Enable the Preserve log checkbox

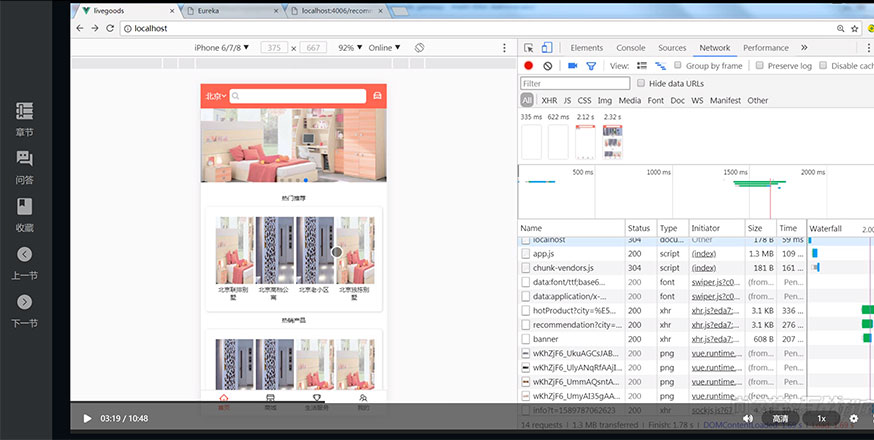tap(761, 66)
